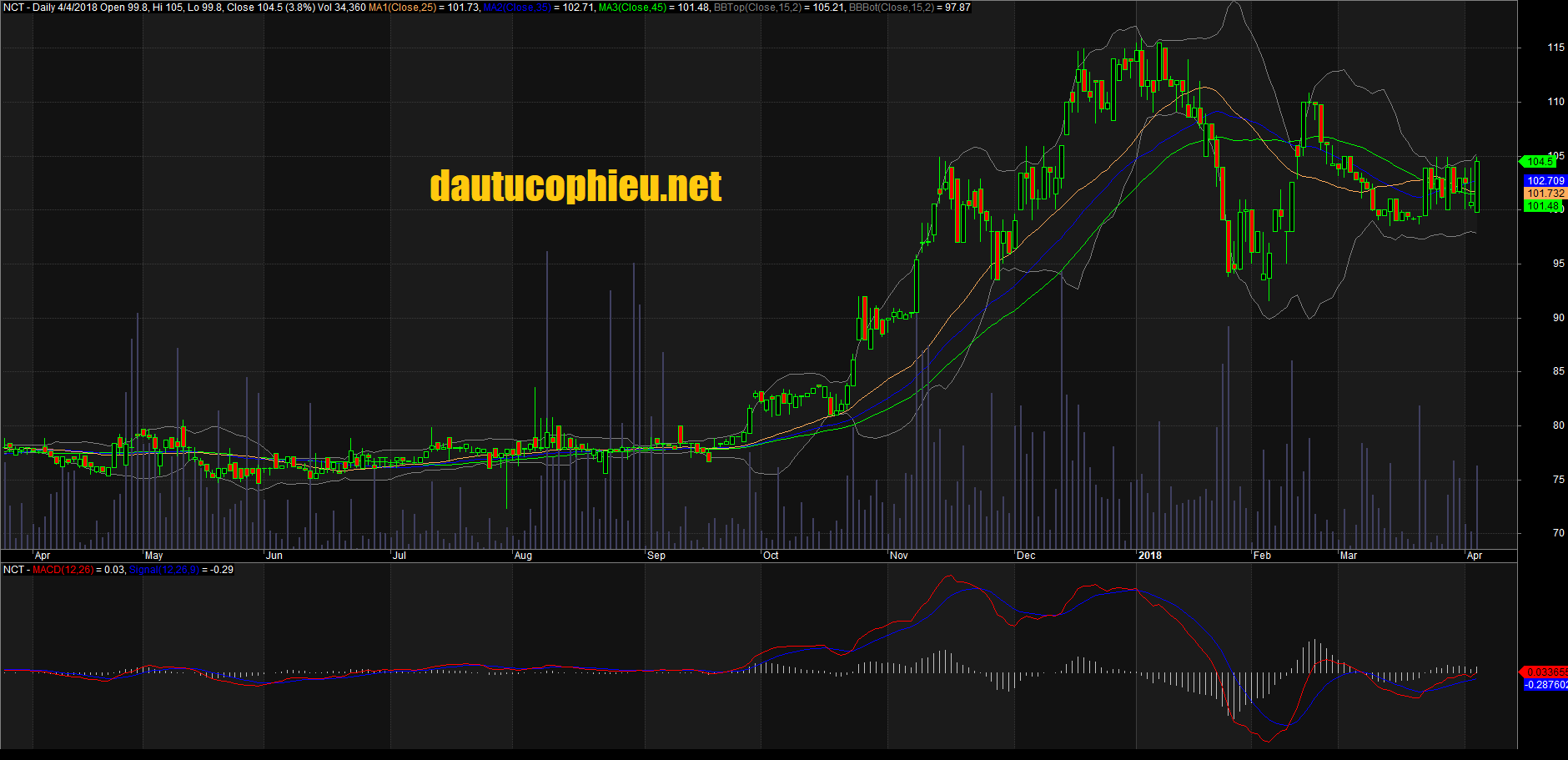Viewport: 1568px width, 760px height.
Task: Click the Oct label on time axis
Action: point(771,556)
